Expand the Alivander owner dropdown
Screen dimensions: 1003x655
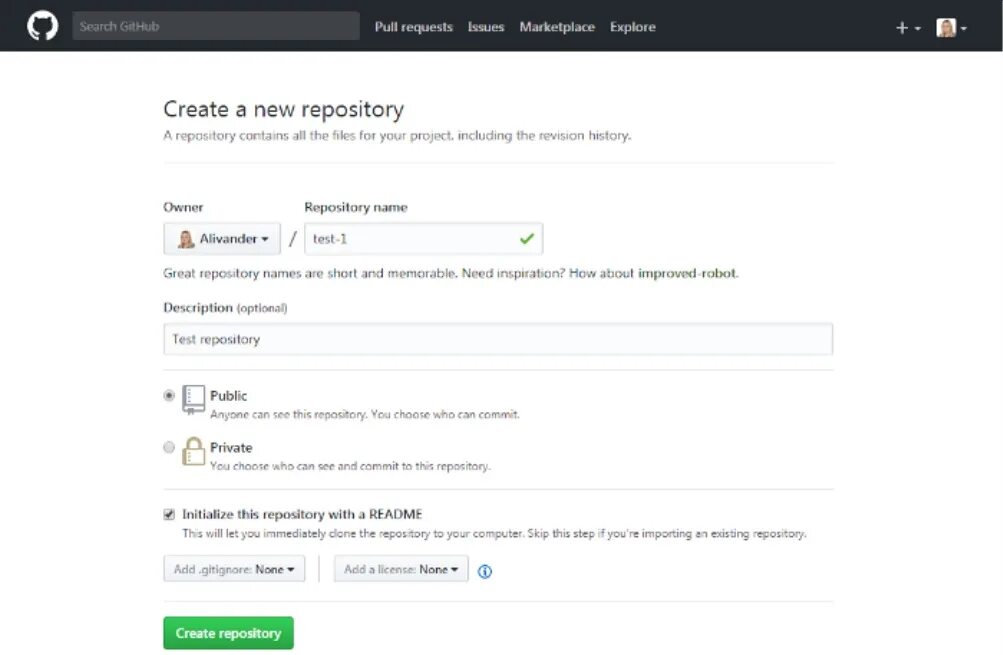coord(222,239)
